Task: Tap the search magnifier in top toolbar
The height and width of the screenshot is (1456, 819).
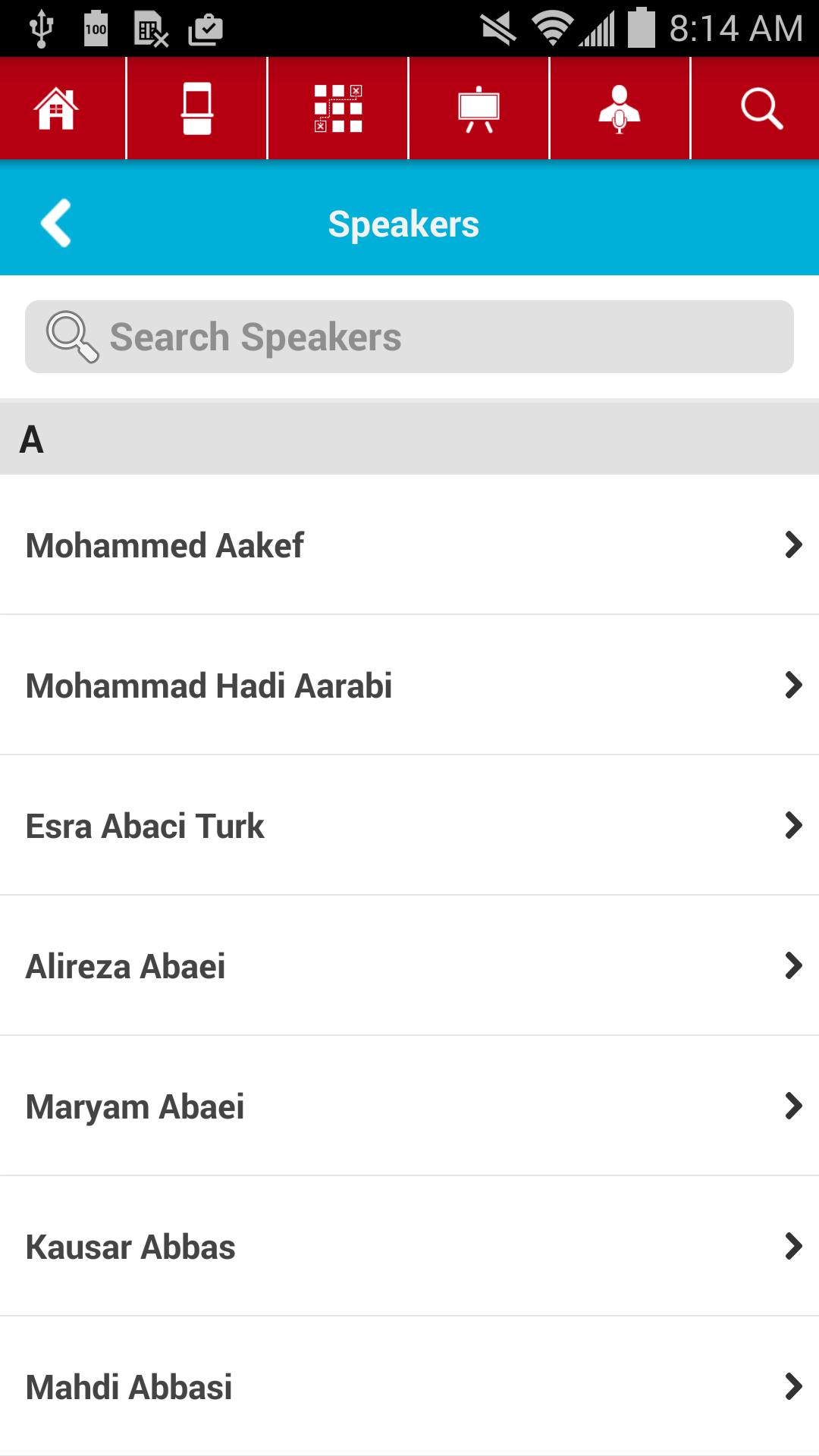Action: click(761, 108)
